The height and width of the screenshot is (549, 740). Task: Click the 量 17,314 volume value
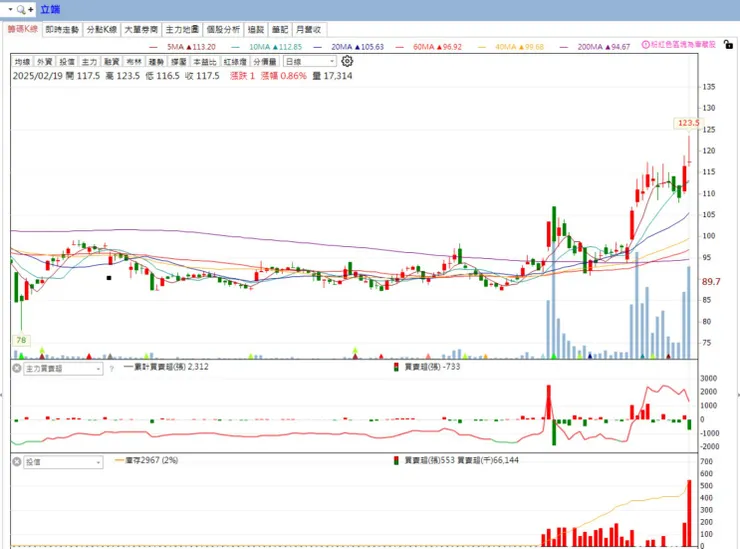[x=332, y=76]
